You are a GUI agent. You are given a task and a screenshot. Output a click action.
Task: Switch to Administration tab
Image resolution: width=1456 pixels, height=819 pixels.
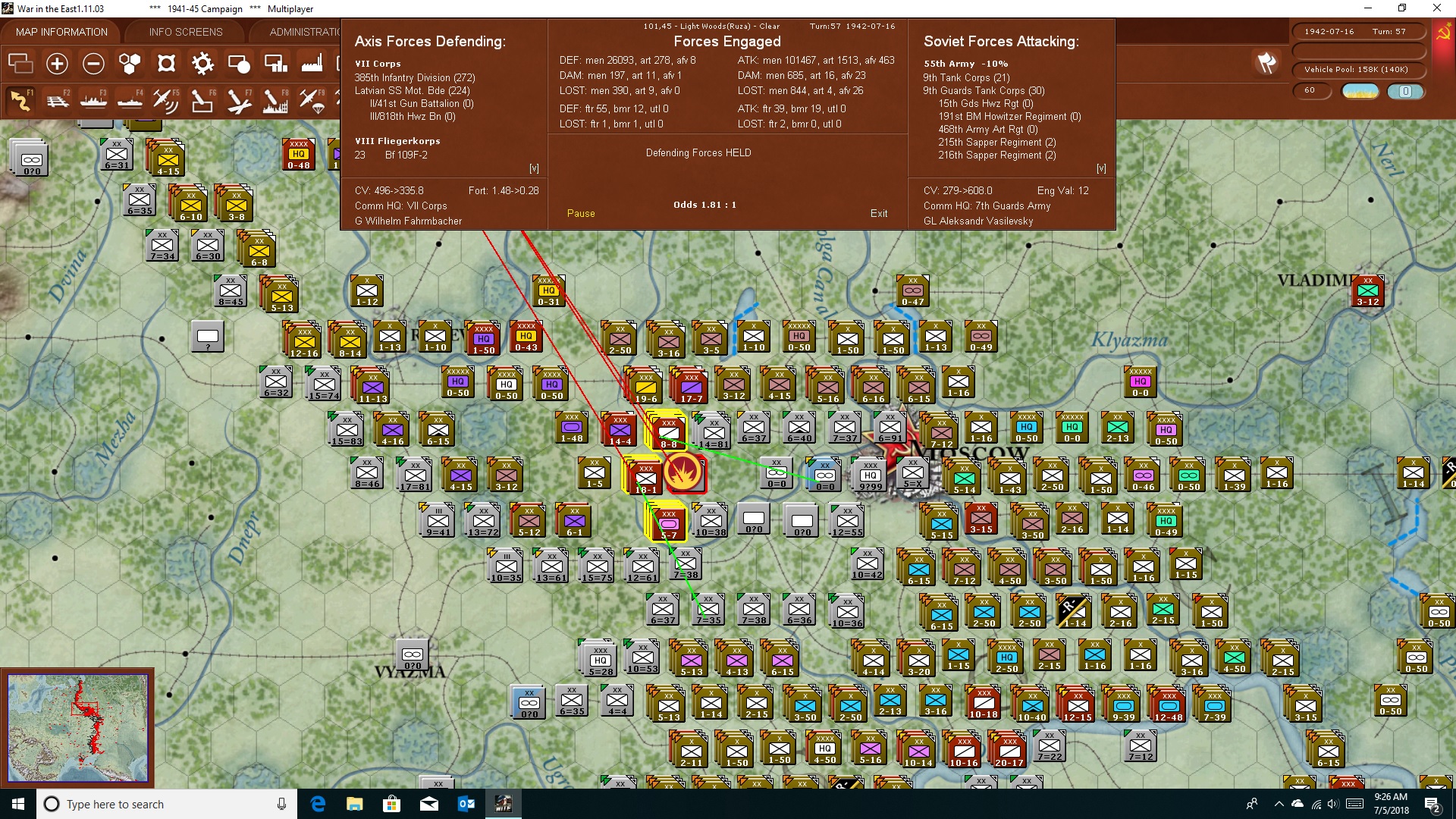click(303, 32)
